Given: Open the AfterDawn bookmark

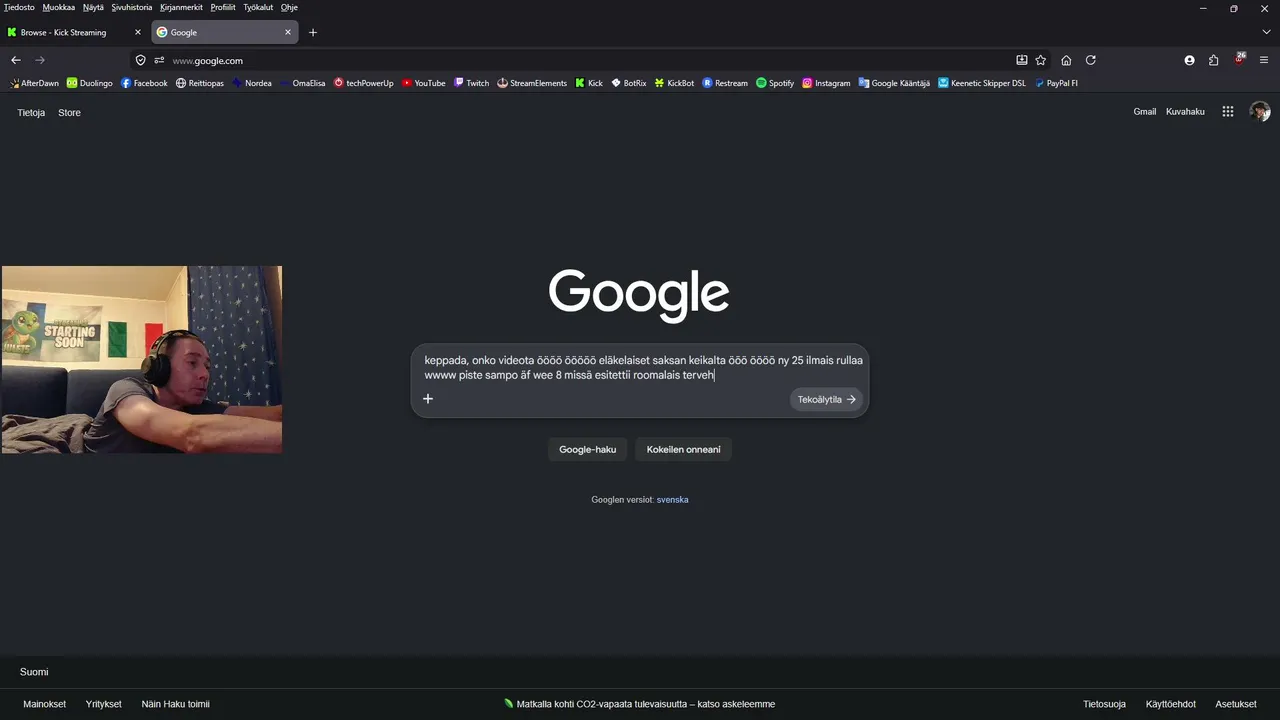Looking at the screenshot, I should 34,83.
